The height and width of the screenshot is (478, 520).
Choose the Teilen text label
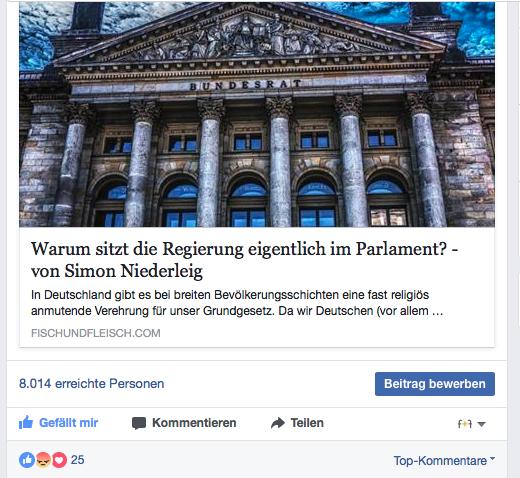click(307, 423)
